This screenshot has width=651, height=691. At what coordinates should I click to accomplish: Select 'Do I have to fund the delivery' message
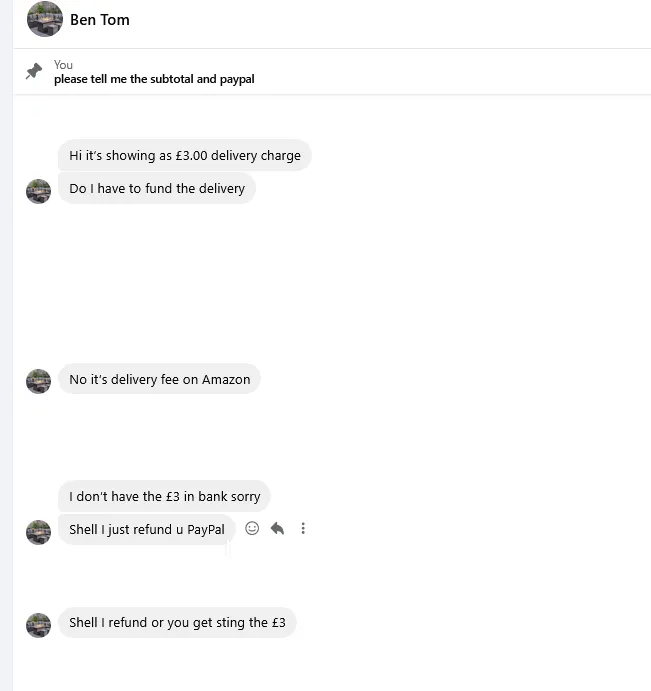157,188
